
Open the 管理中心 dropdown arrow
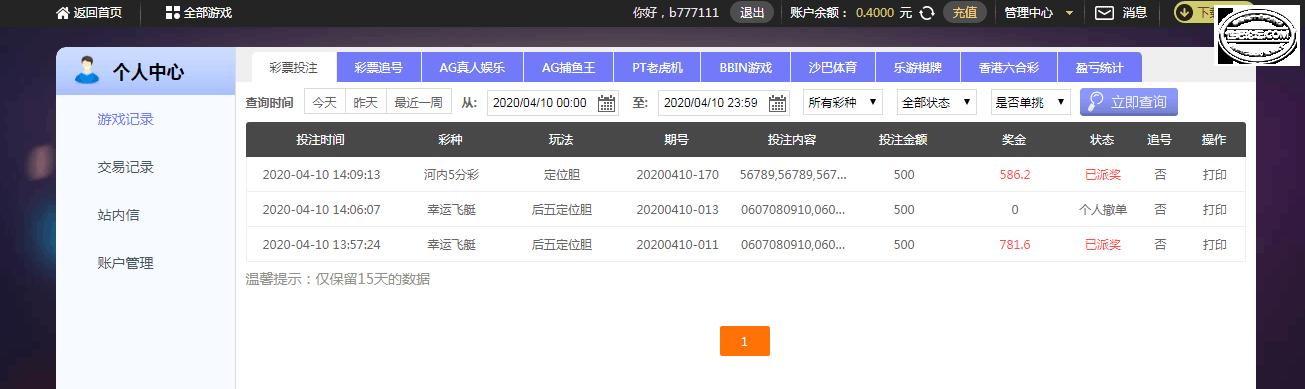click(x=1070, y=13)
